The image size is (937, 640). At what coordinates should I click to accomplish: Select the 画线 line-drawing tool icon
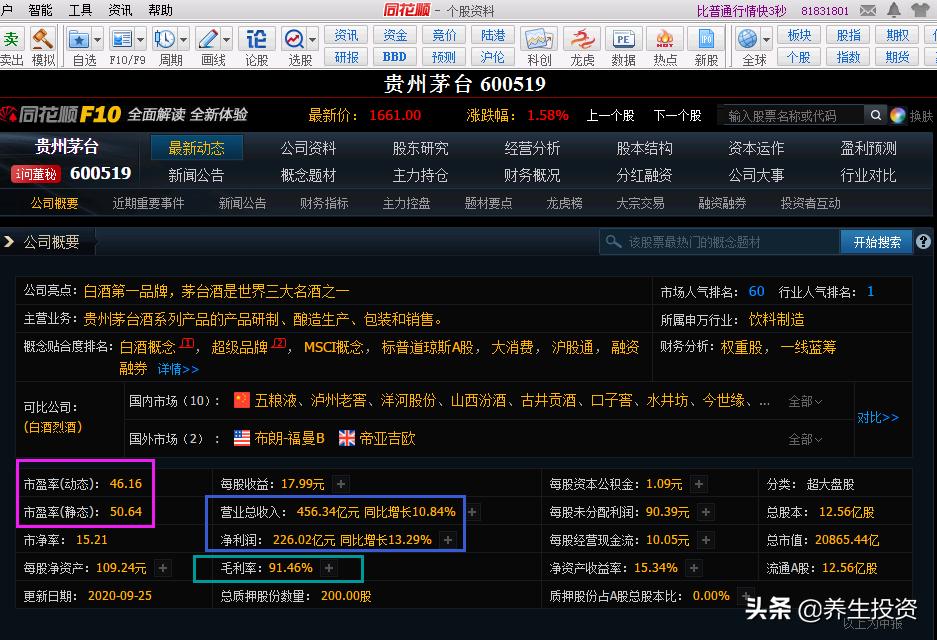point(210,38)
